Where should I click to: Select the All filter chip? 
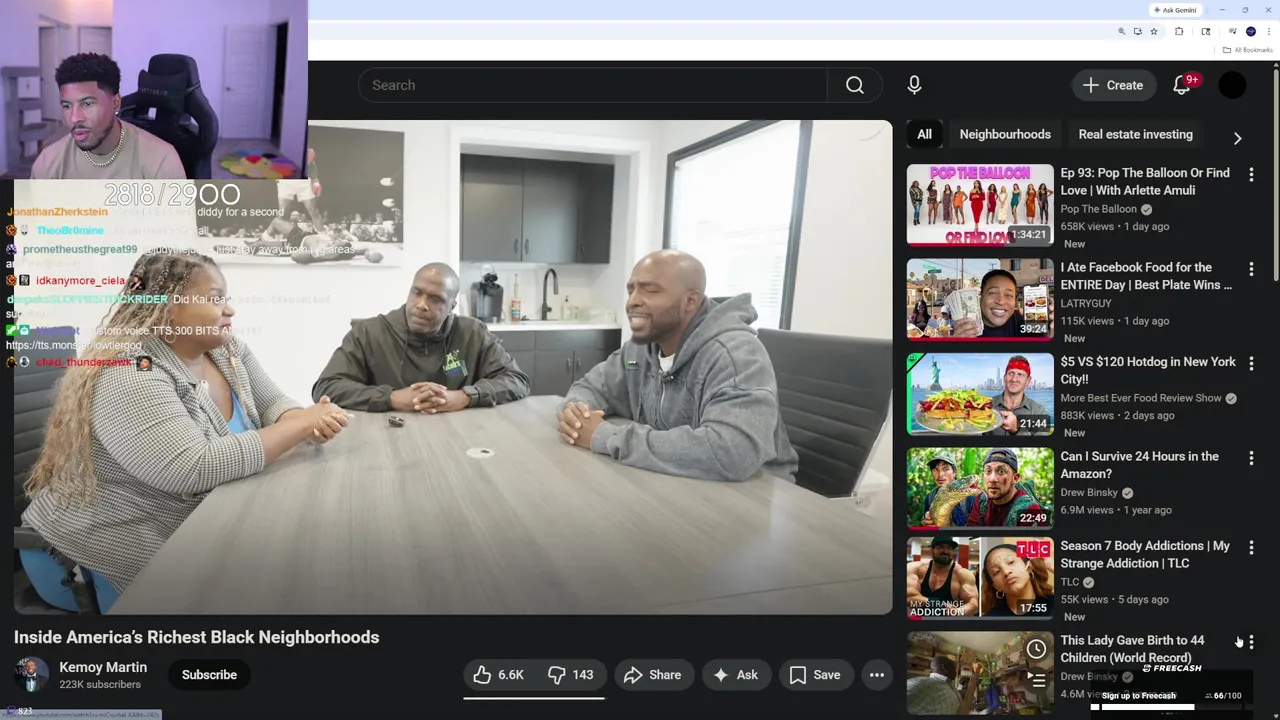pyautogui.click(x=925, y=134)
